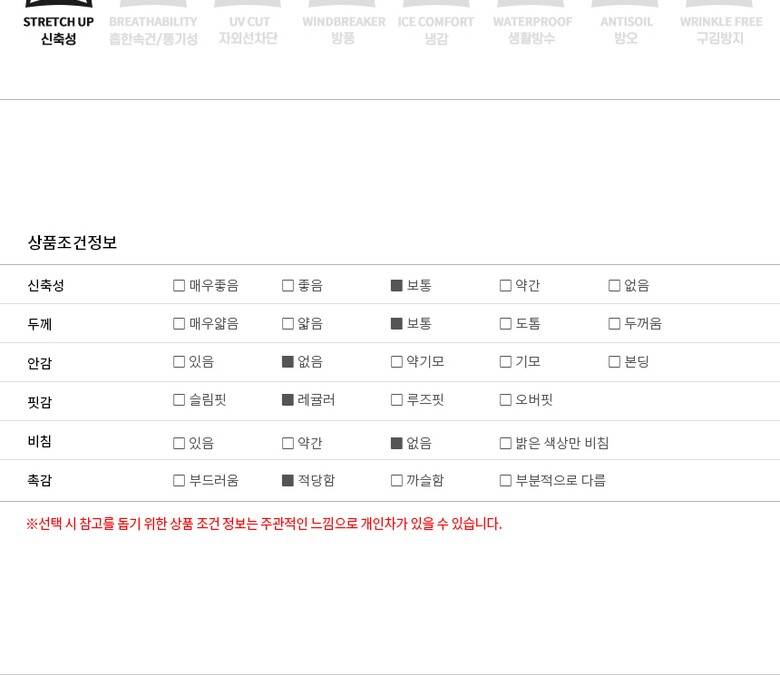Select 오버핏 checkbox in 핏감 row
The width and height of the screenshot is (780, 675).
(x=505, y=400)
